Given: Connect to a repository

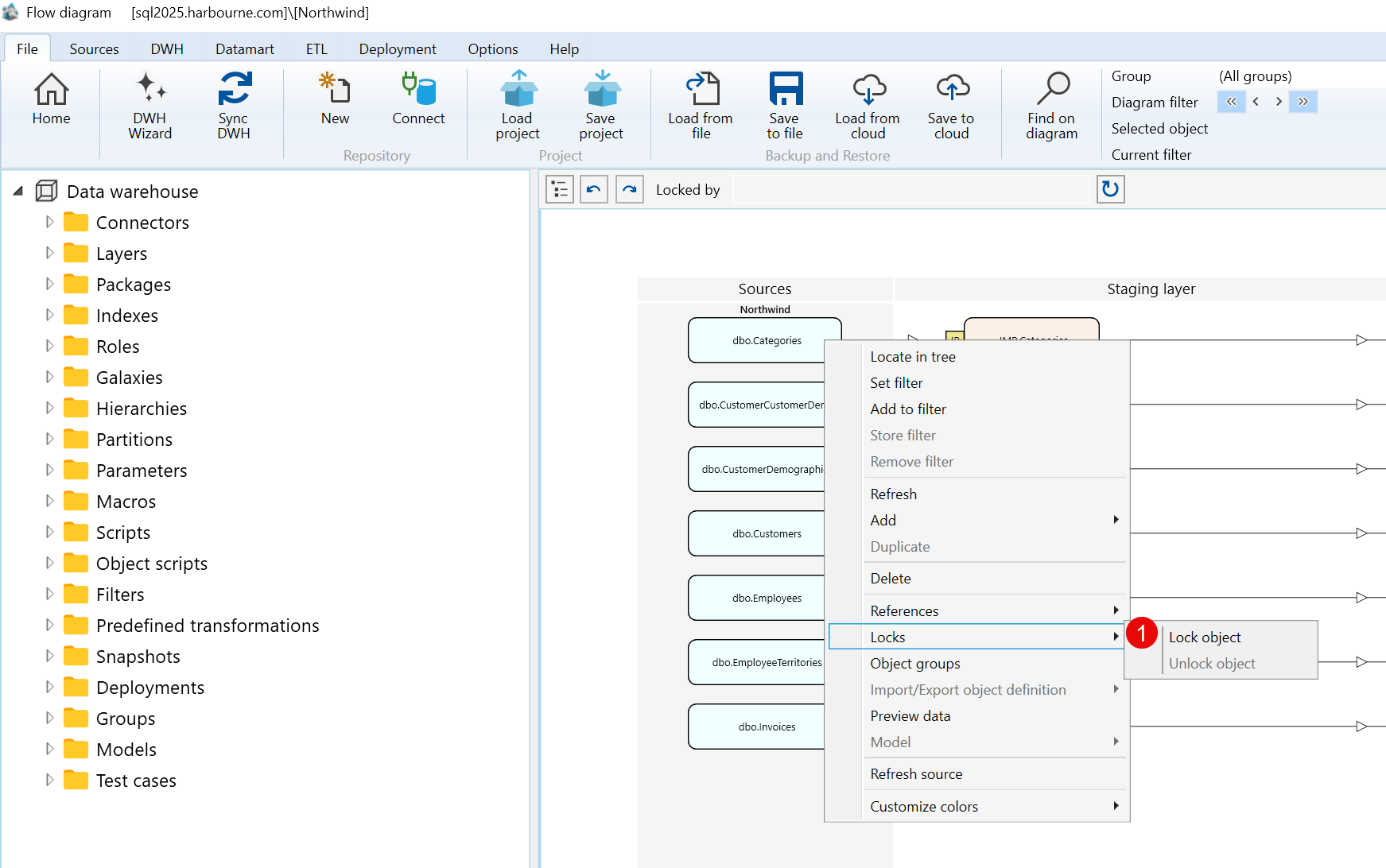Looking at the screenshot, I should 418,99.
